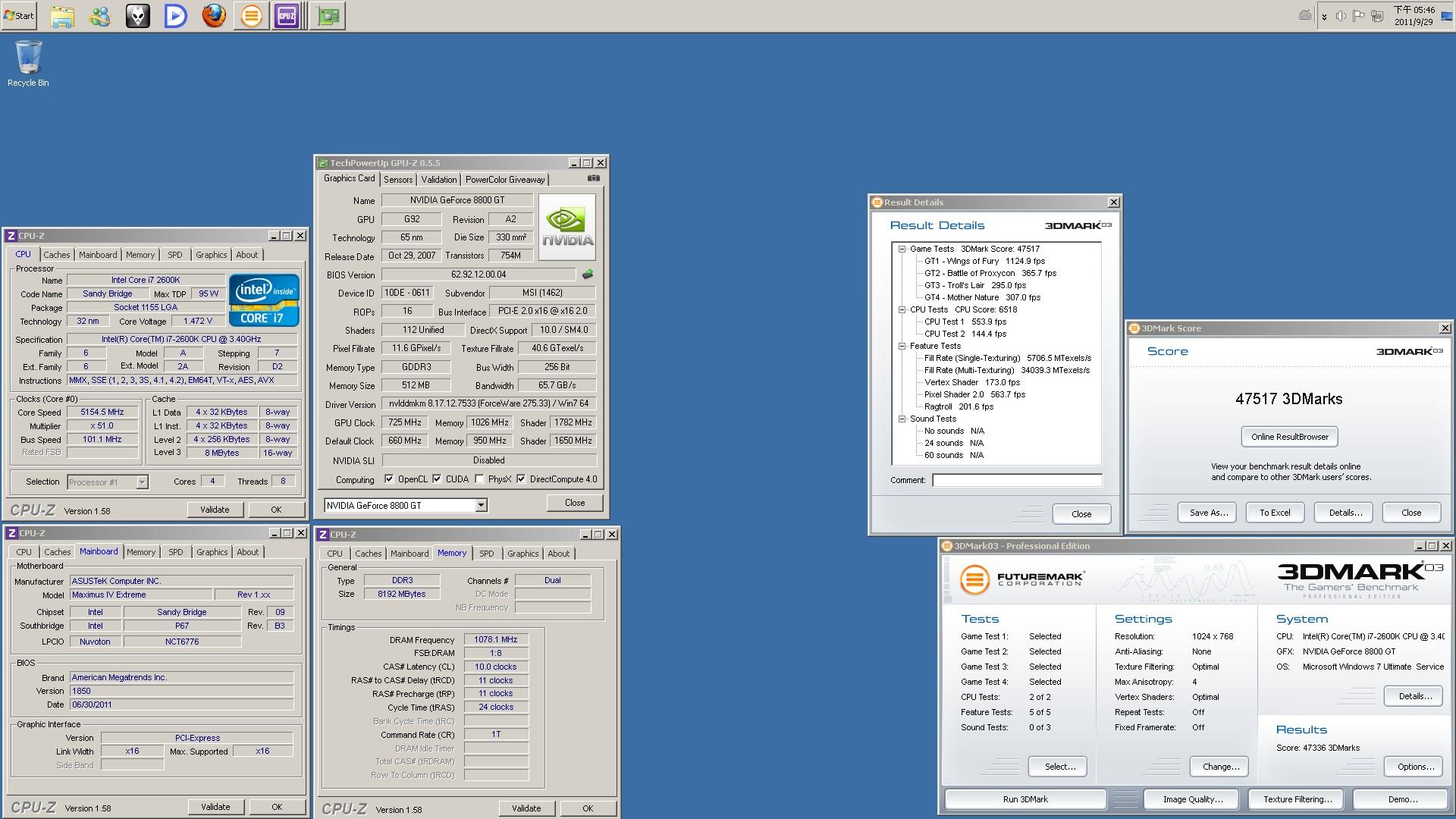Click Online ResultBrowser button

pyautogui.click(x=1289, y=437)
